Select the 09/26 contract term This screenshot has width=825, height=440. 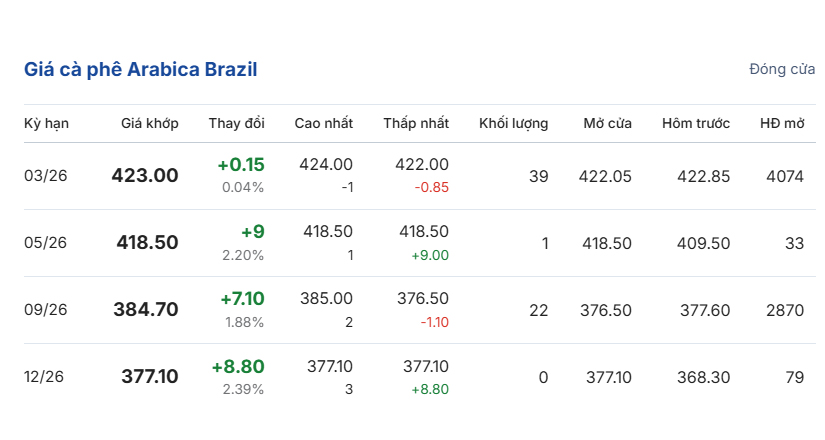[x=46, y=310]
